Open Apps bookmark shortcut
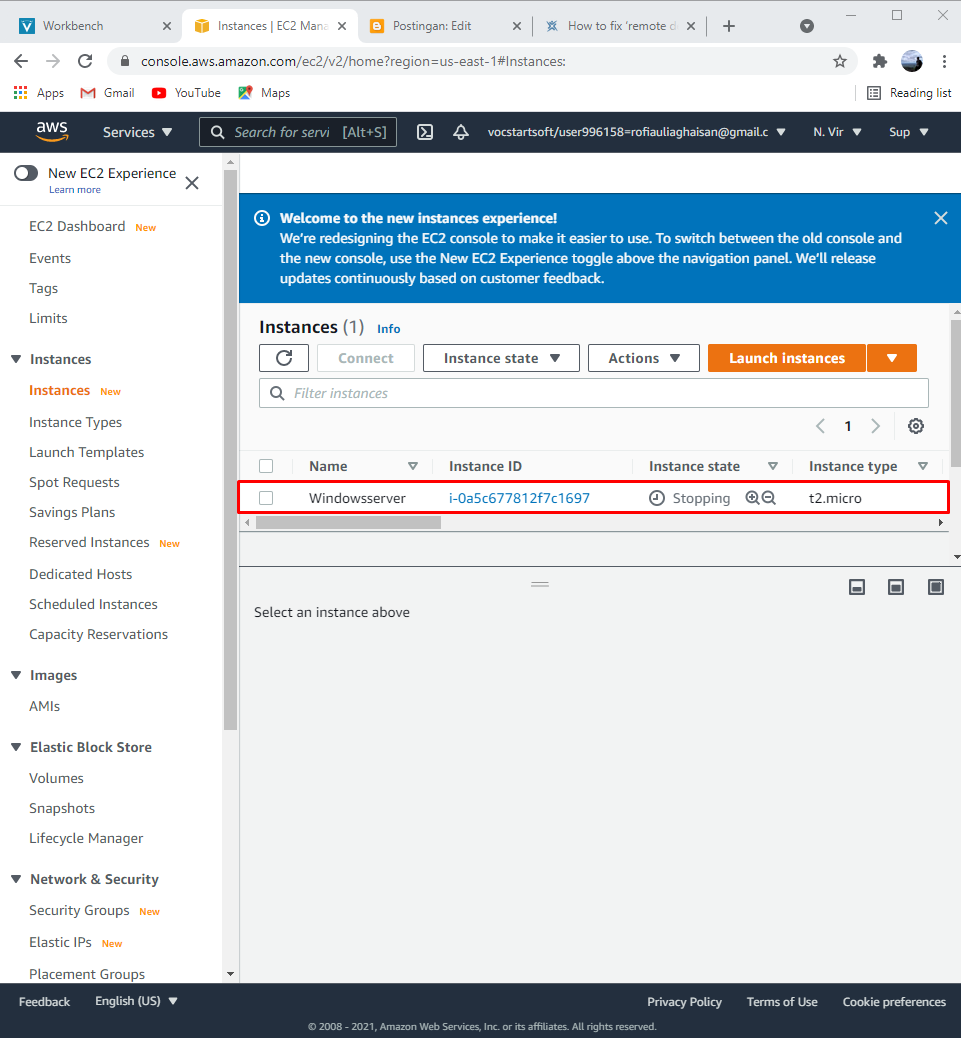This screenshot has width=961, height=1038. click(x=39, y=93)
